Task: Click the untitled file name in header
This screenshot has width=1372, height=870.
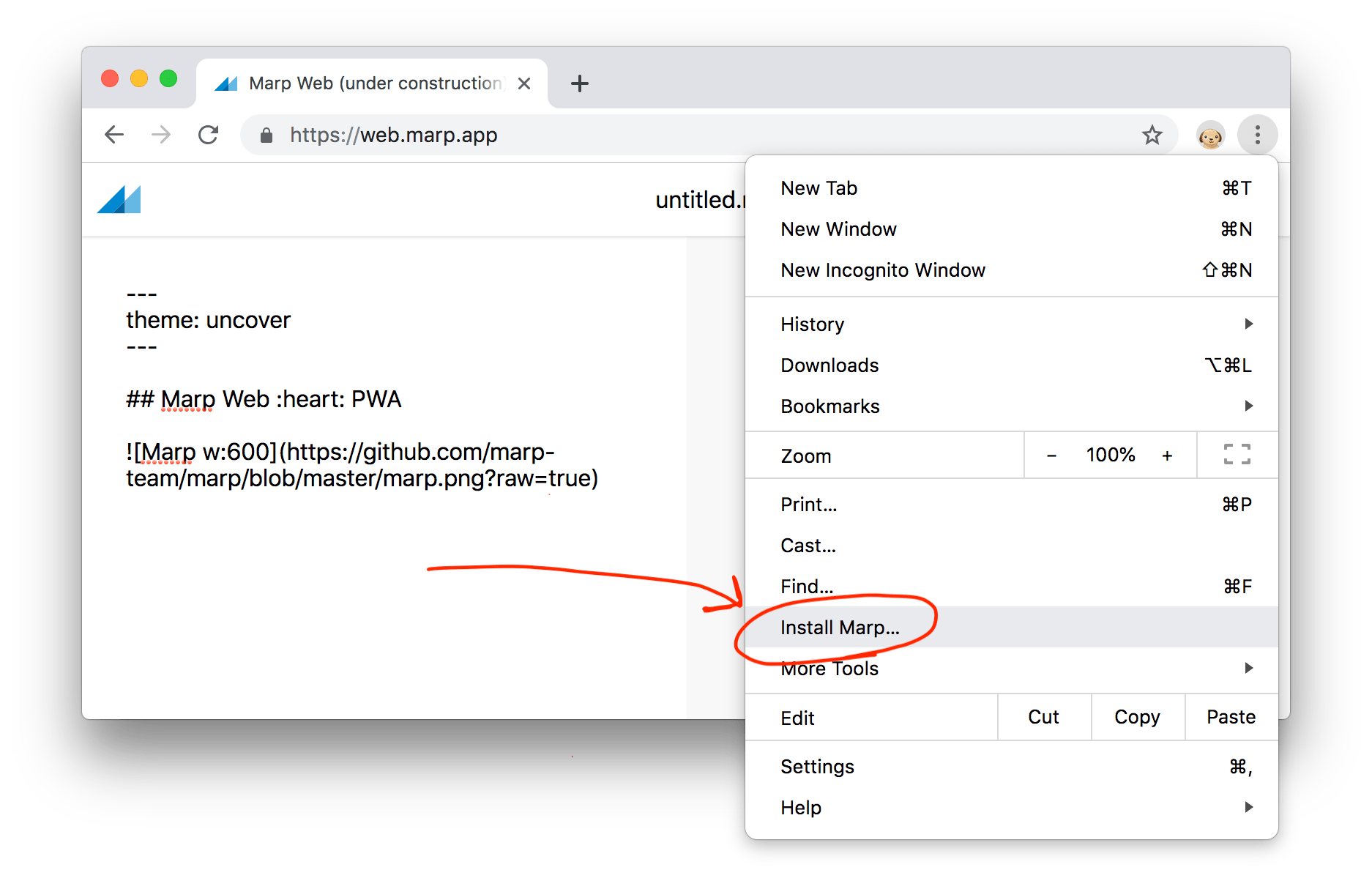Action: pyautogui.click(x=700, y=200)
